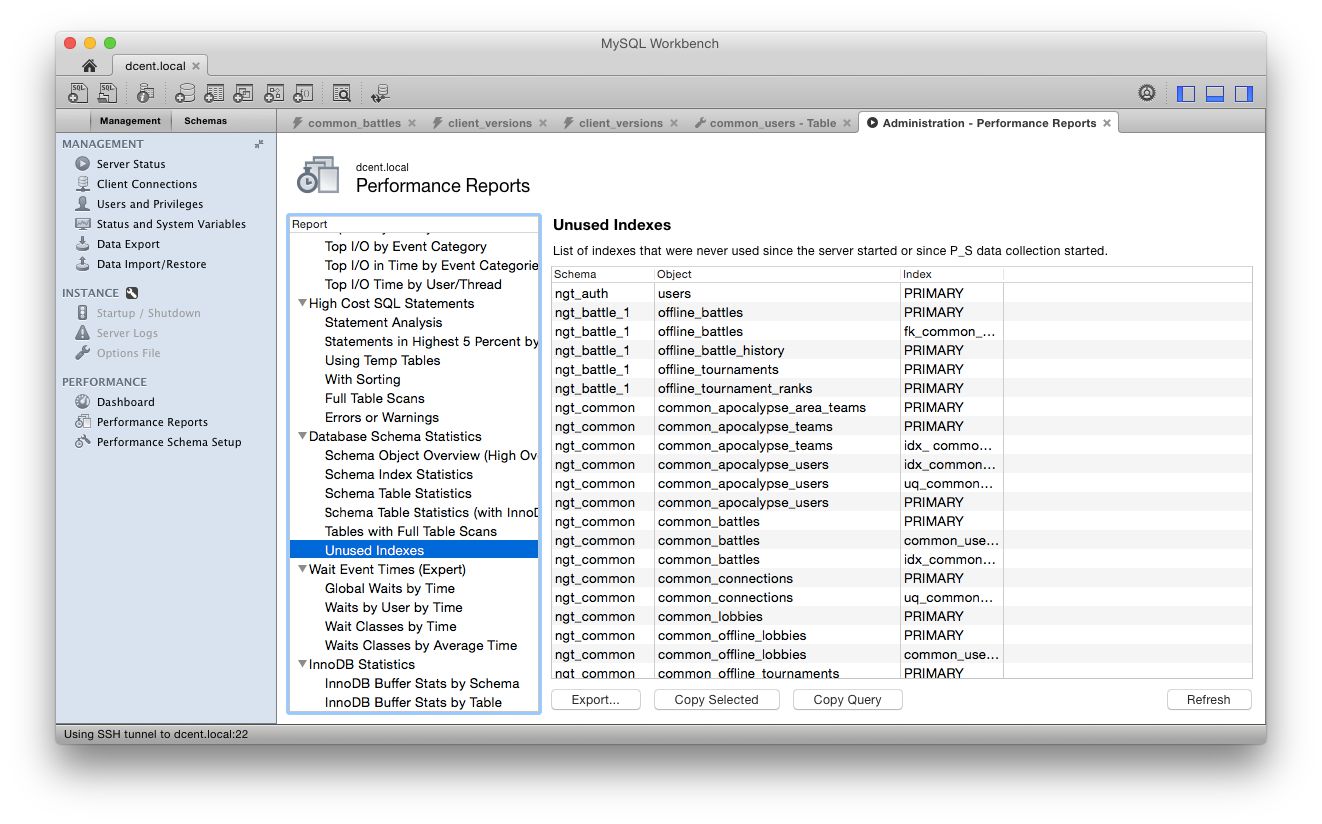Switch to the Schemas sidebar tab
Image resolution: width=1322 pixels, height=824 pixels.
205,121
